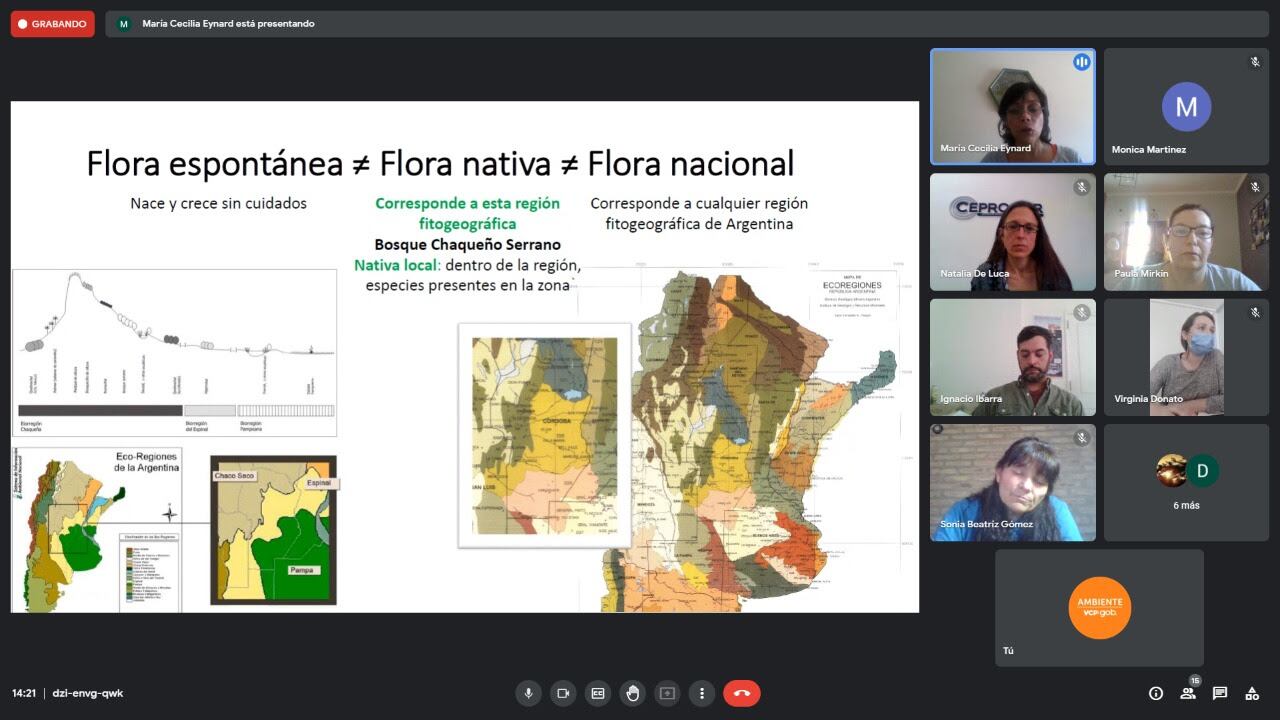Open the chat panel
1280x720 pixels.
click(1220, 693)
